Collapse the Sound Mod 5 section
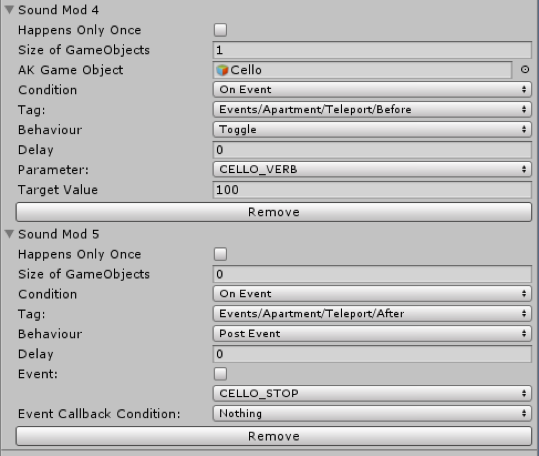 pyautogui.click(x=9, y=234)
